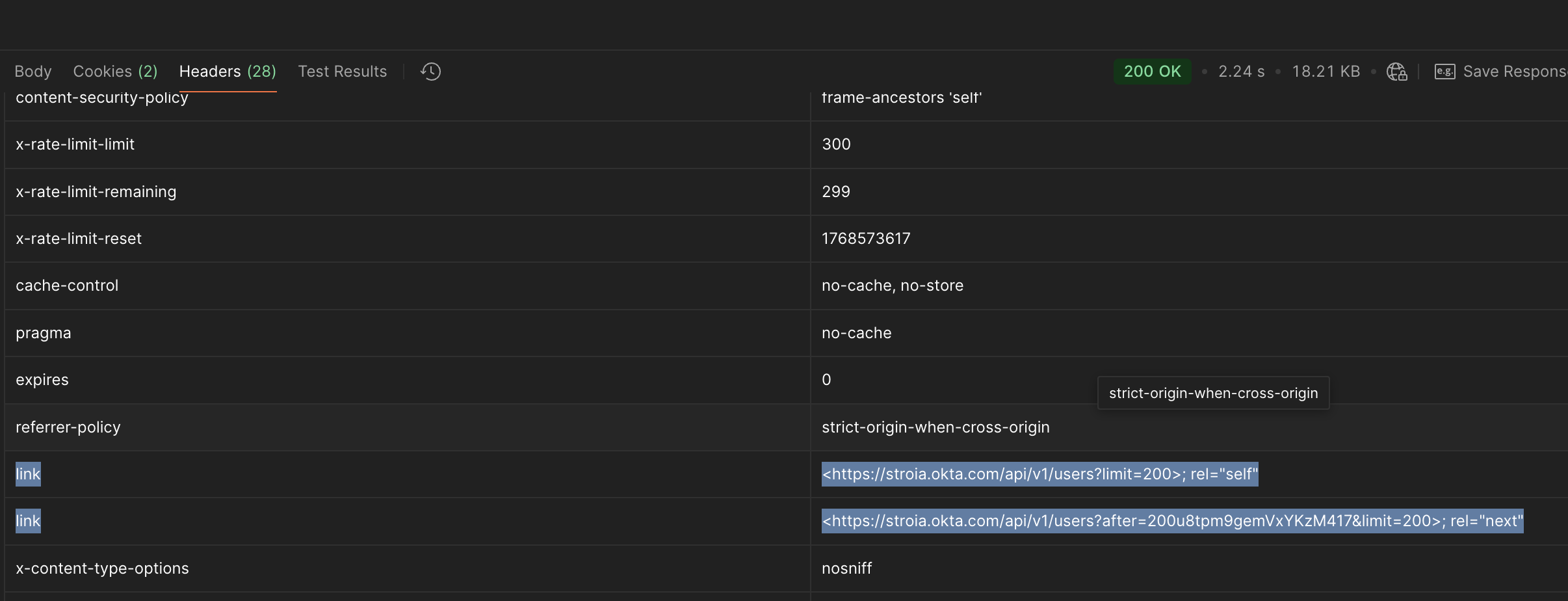
Task: Click the value no-cache, no-store
Action: (893, 286)
